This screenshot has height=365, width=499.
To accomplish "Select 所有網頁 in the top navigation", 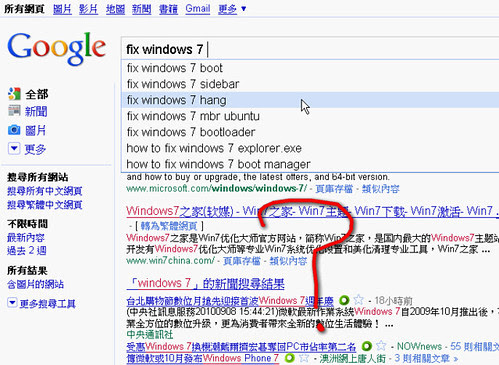I will (24, 9).
